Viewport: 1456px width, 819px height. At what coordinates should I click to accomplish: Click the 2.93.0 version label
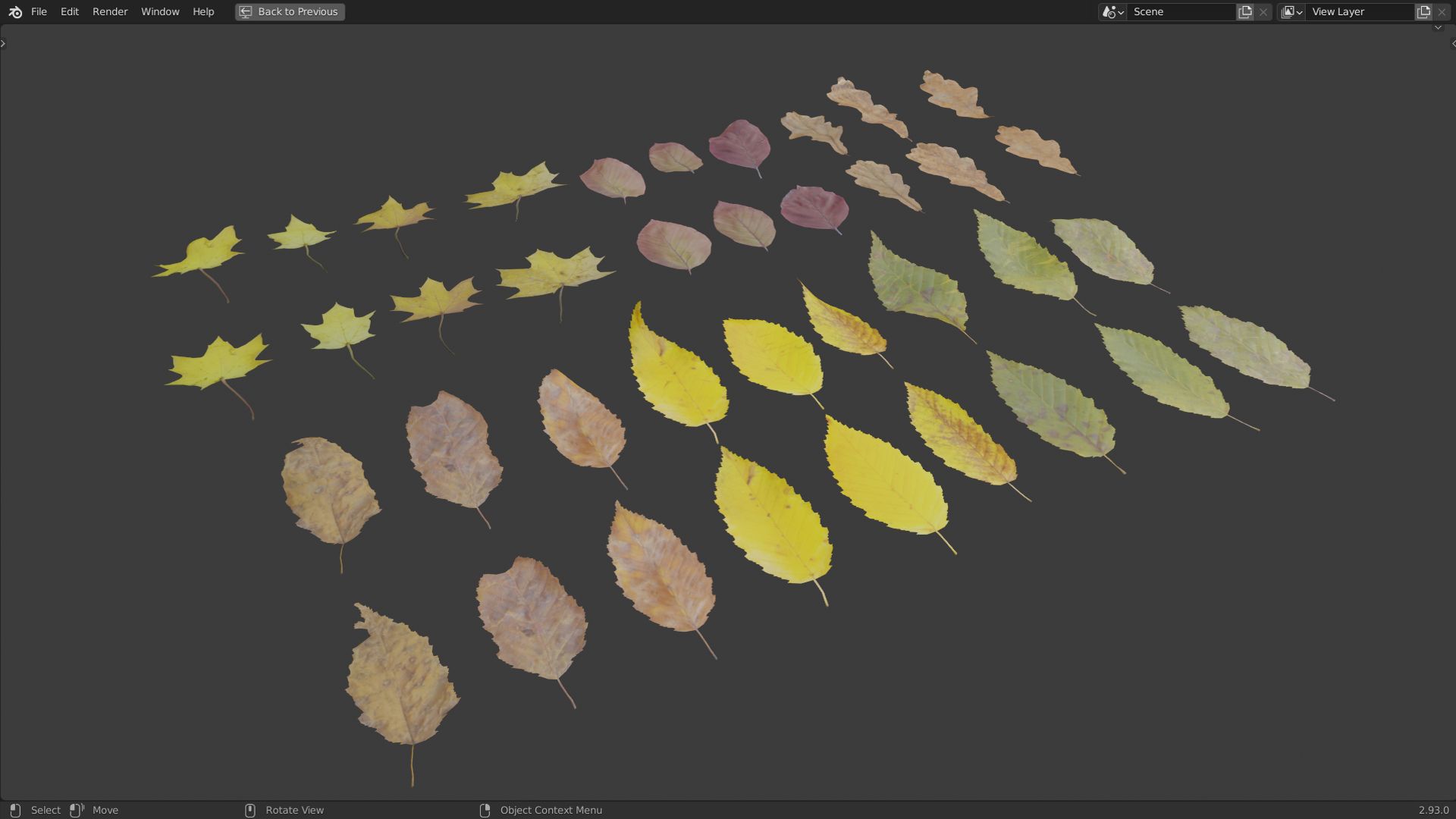[1433, 810]
